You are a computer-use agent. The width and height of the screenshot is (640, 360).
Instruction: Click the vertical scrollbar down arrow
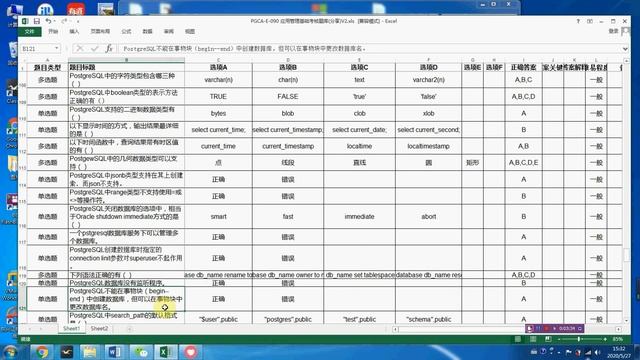[x=627, y=321]
